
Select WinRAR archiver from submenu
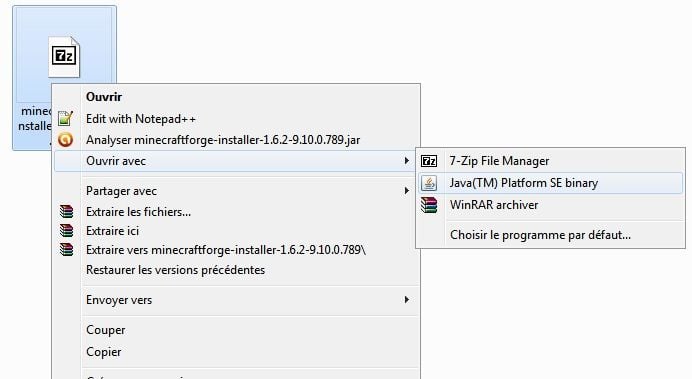(x=494, y=205)
